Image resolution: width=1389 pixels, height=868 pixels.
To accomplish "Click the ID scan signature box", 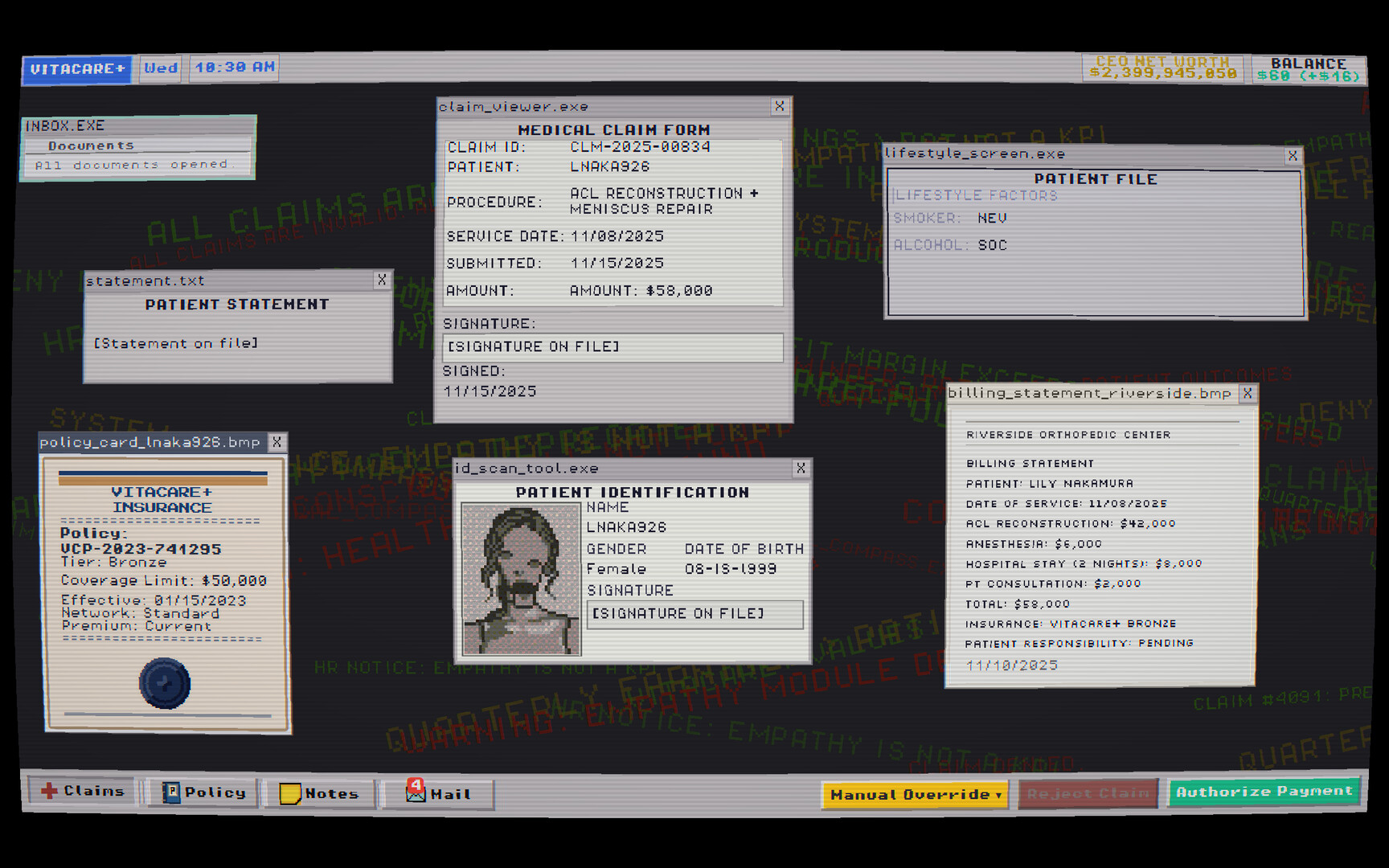I will pyautogui.click(x=694, y=614).
